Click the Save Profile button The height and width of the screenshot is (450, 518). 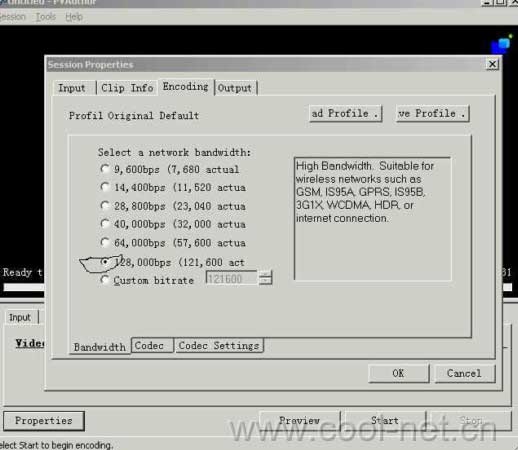click(x=432, y=114)
